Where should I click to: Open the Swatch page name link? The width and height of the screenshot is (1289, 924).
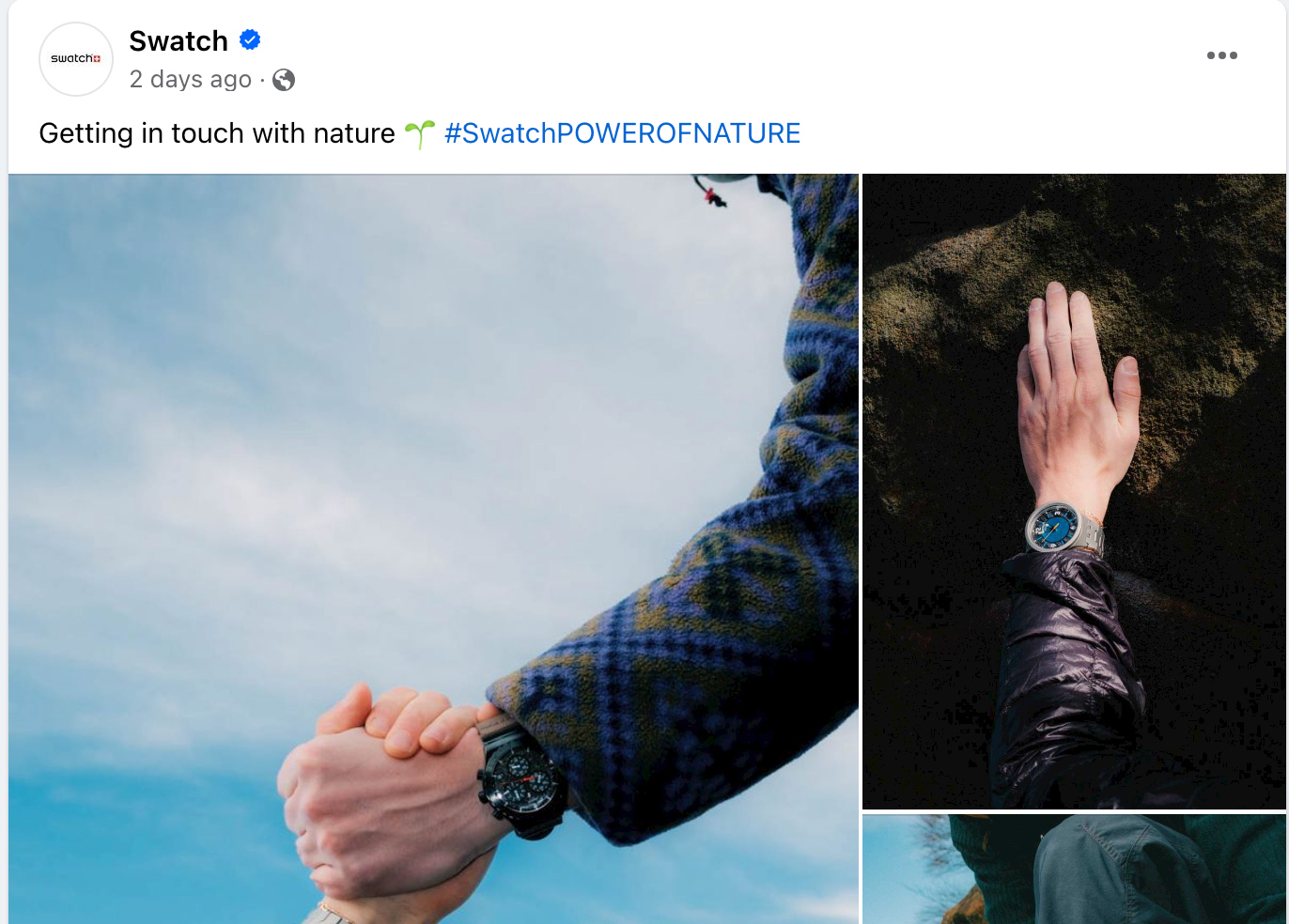pos(179,40)
